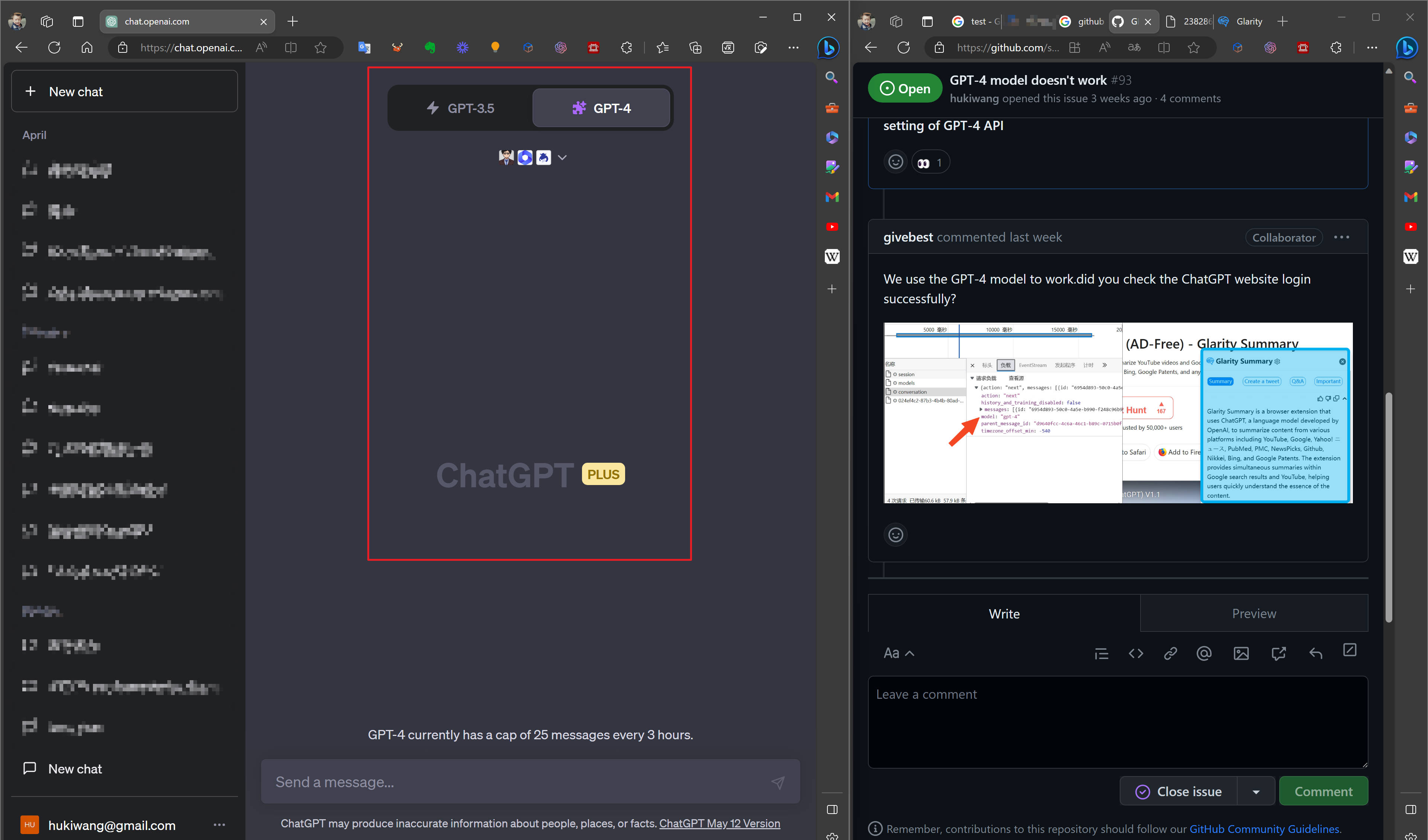Star the chat.openai.com page as favorite

[x=321, y=48]
